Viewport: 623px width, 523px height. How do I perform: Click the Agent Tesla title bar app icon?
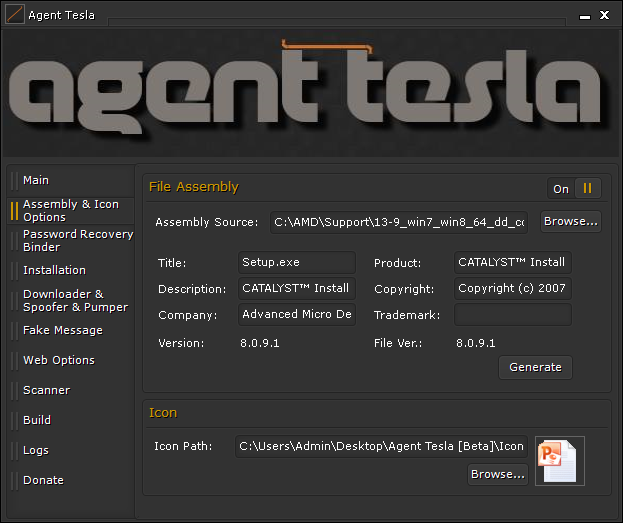15,14
